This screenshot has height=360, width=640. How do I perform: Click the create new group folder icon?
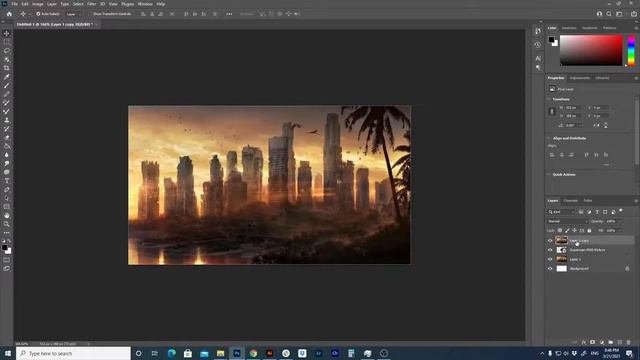pyautogui.click(x=611, y=342)
